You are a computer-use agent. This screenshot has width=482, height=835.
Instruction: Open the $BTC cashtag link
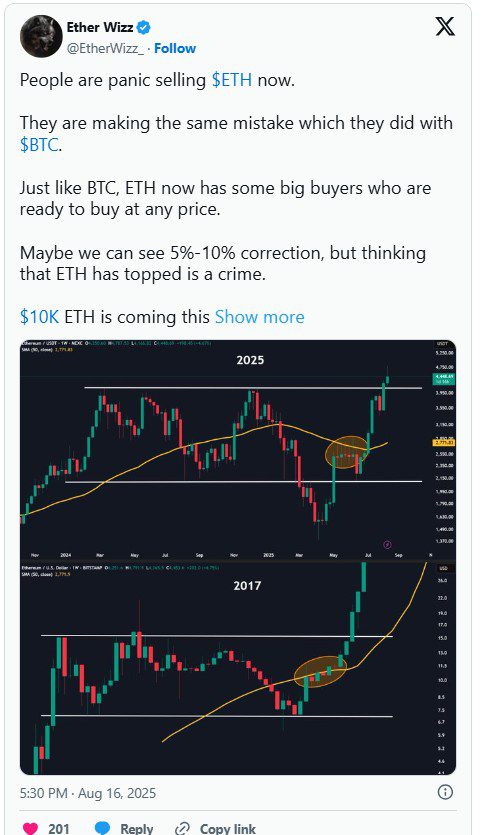39,145
